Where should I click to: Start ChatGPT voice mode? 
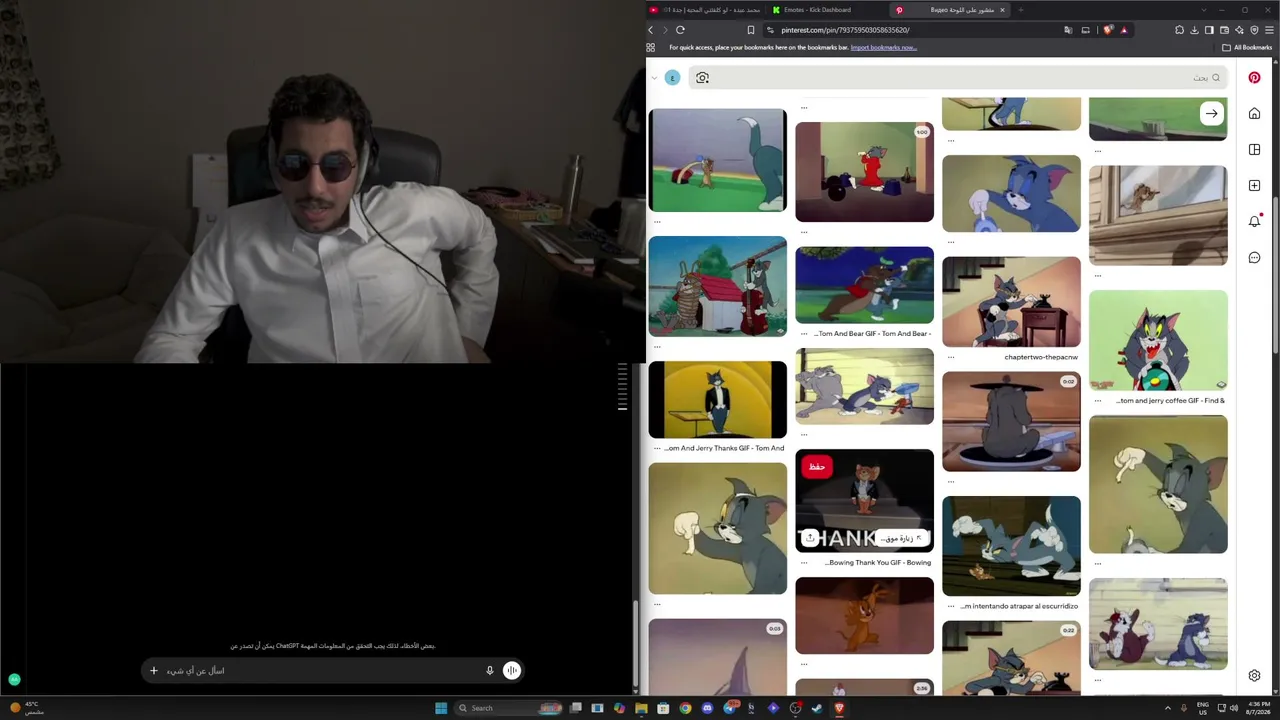click(511, 671)
